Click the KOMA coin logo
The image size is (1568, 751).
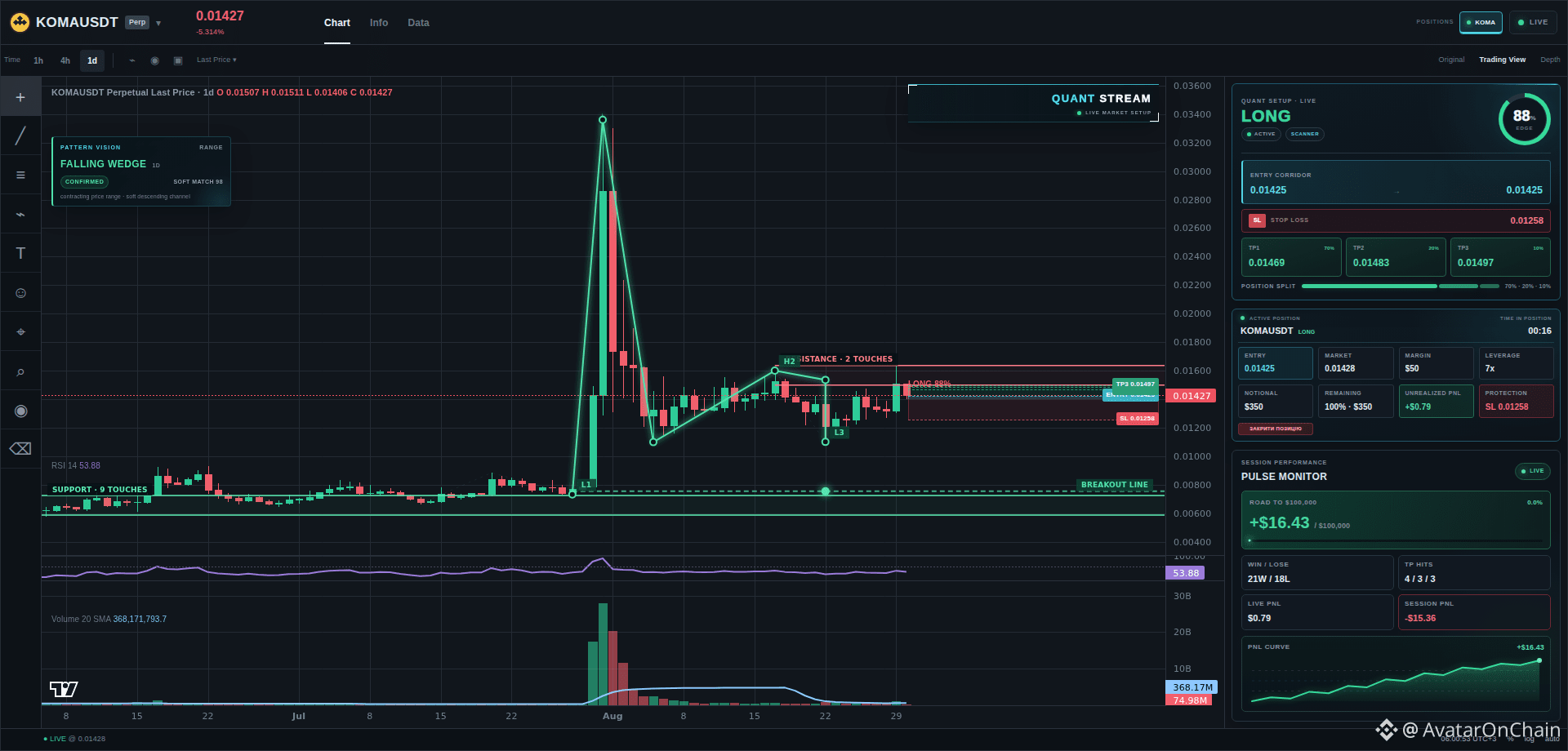pyautogui.click(x=20, y=22)
